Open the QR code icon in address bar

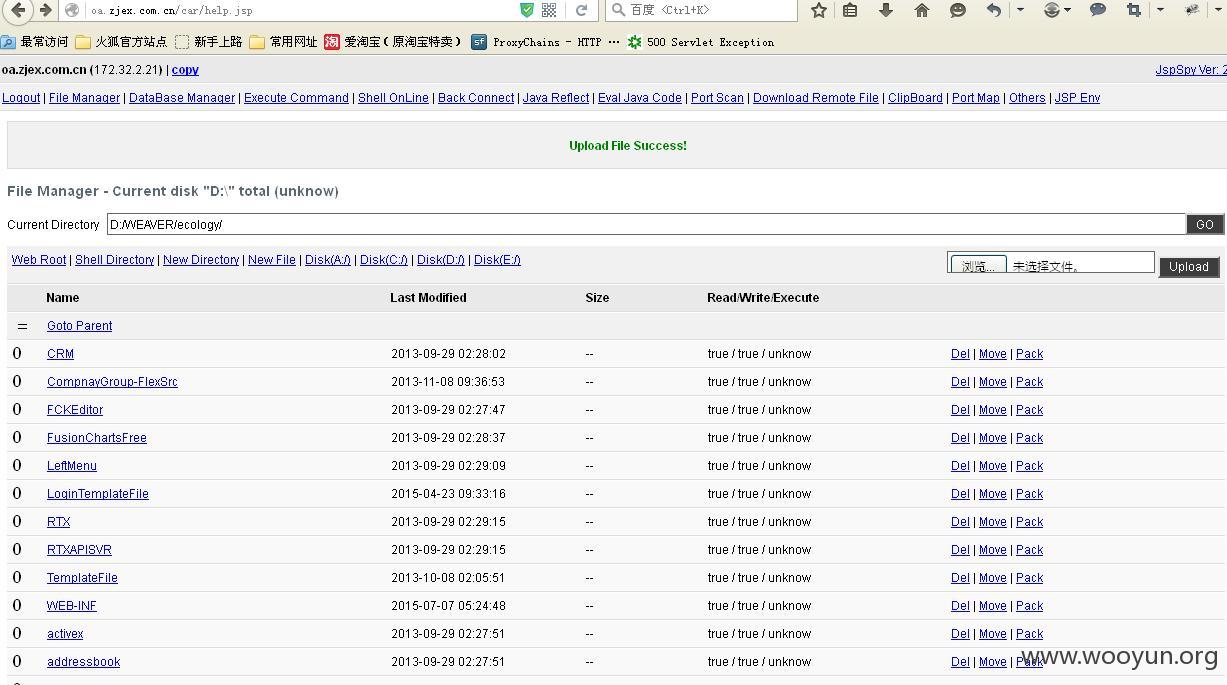point(549,10)
